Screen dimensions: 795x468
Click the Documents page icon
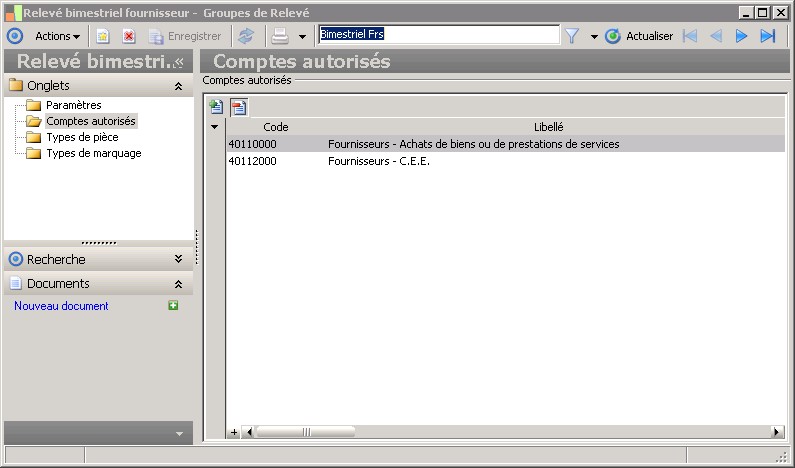pos(16,283)
